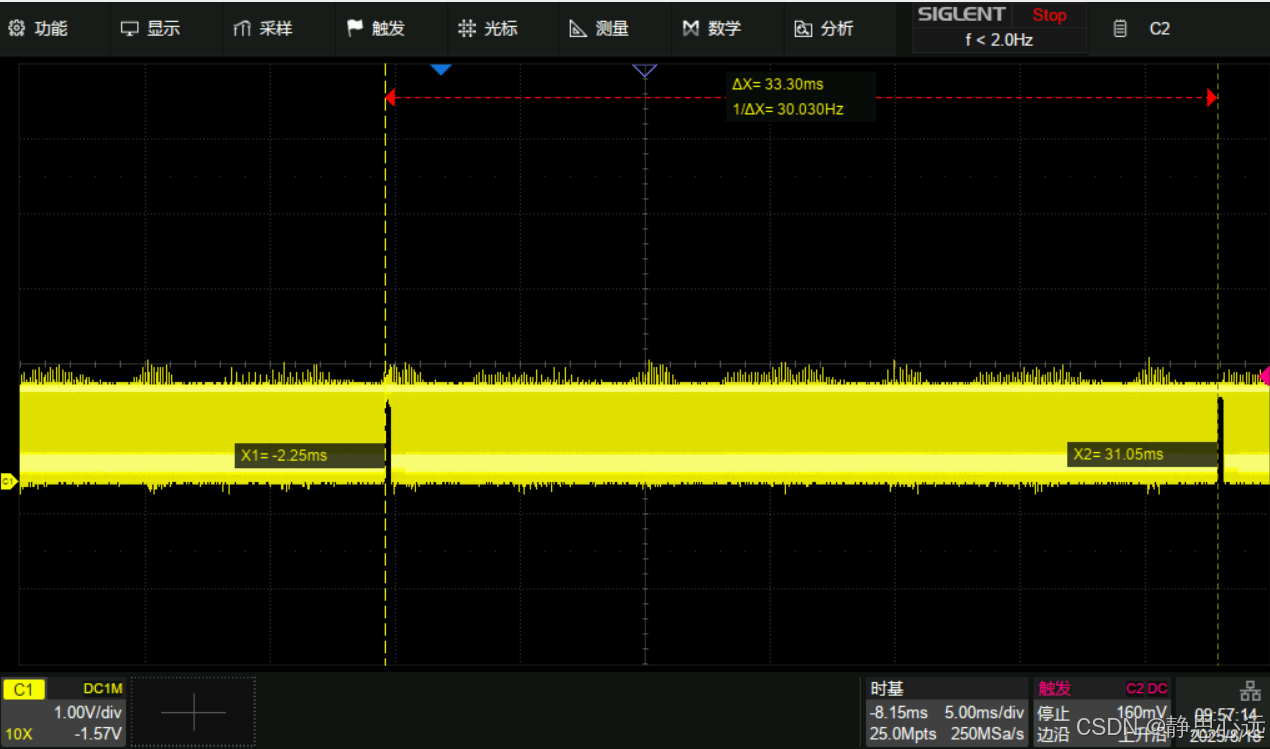Image resolution: width=1270 pixels, height=749 pixels.
Task: Click the 显示 monitor icon
Action: (x=129, y=29)
